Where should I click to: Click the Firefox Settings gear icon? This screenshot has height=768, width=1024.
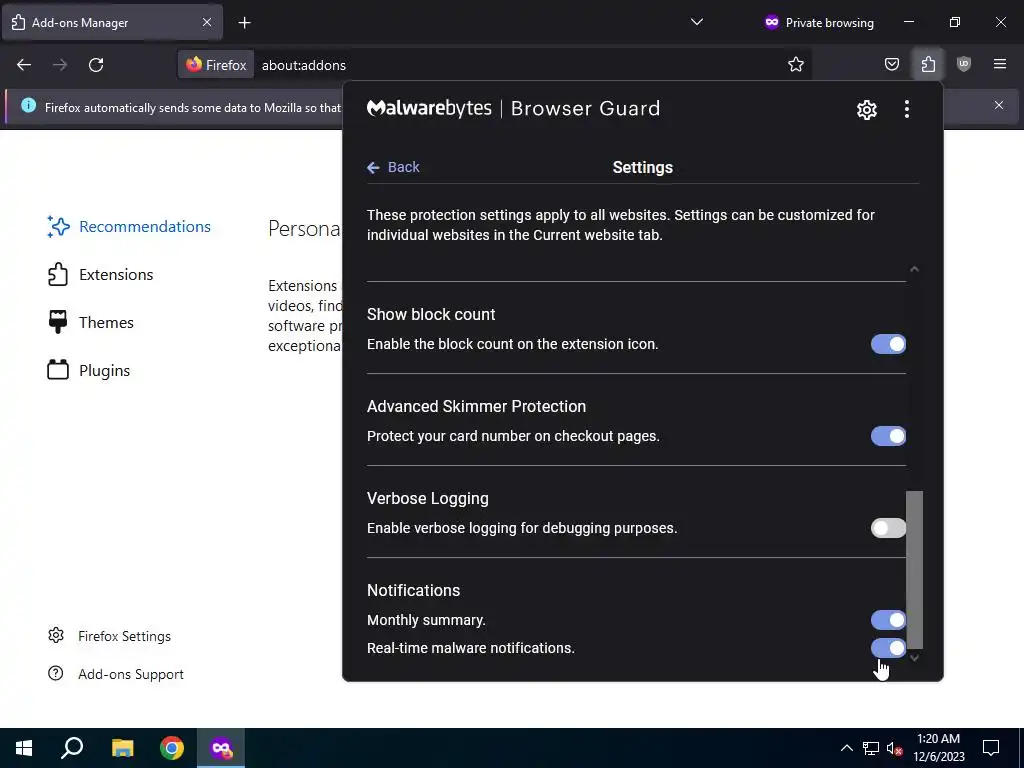pos(56,635)
